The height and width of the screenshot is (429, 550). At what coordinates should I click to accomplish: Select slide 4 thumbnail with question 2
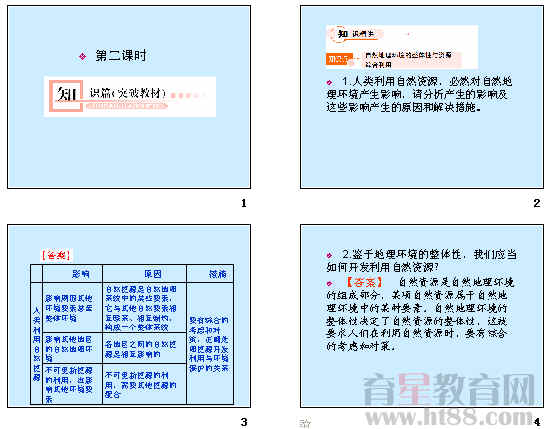coord(422,316)
